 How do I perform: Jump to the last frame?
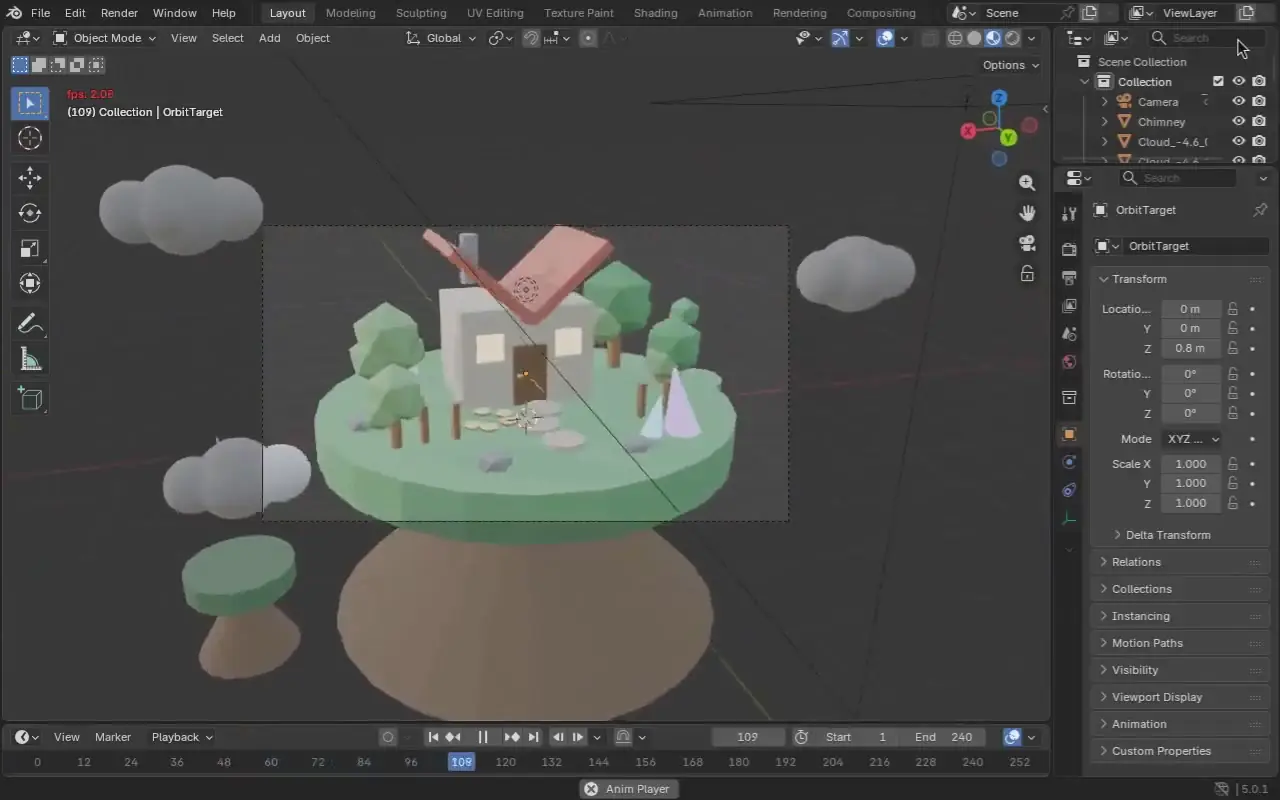(x=533, y=737)
